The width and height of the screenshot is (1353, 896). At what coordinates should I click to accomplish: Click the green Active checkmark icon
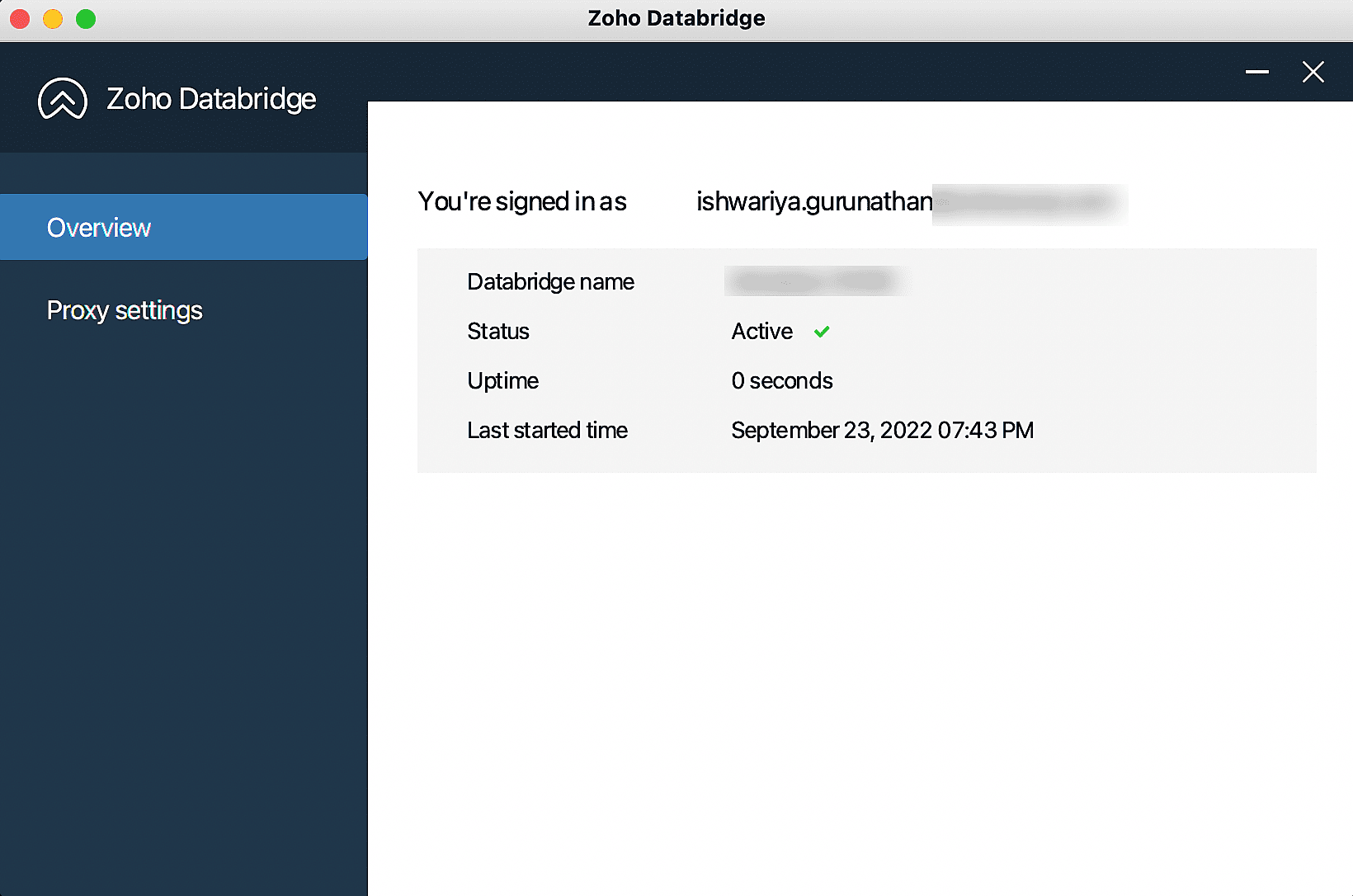click(x=822, y=332)
